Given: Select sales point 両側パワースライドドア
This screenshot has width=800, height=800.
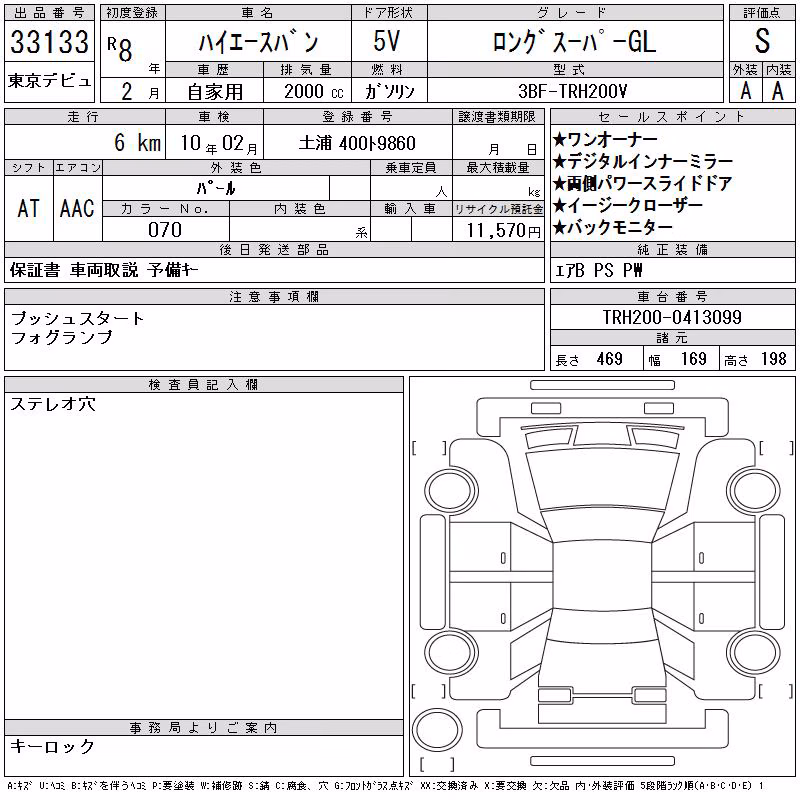Looking at the screenshot, I should point(643,183).
